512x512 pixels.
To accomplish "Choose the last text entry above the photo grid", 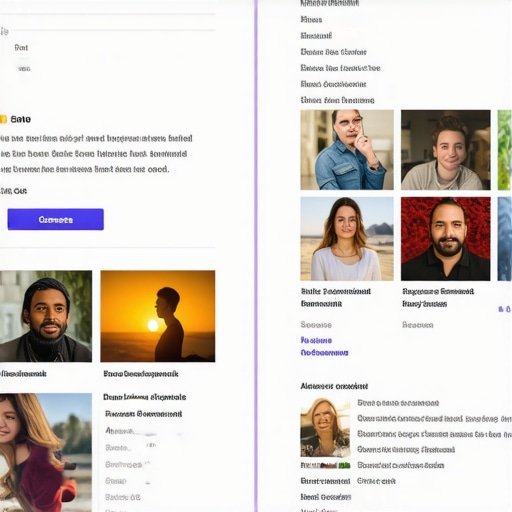I will click(337, 100).
